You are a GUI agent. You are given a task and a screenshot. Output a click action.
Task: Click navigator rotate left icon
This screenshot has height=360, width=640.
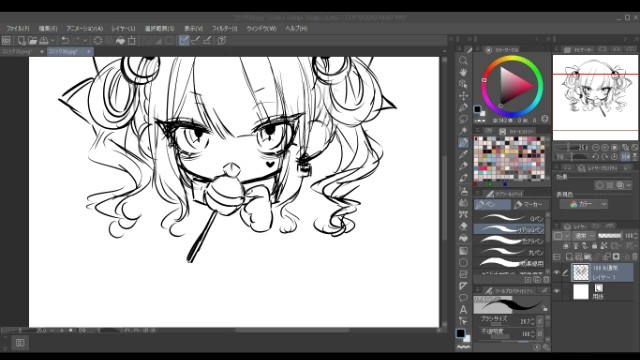point(596,157)
